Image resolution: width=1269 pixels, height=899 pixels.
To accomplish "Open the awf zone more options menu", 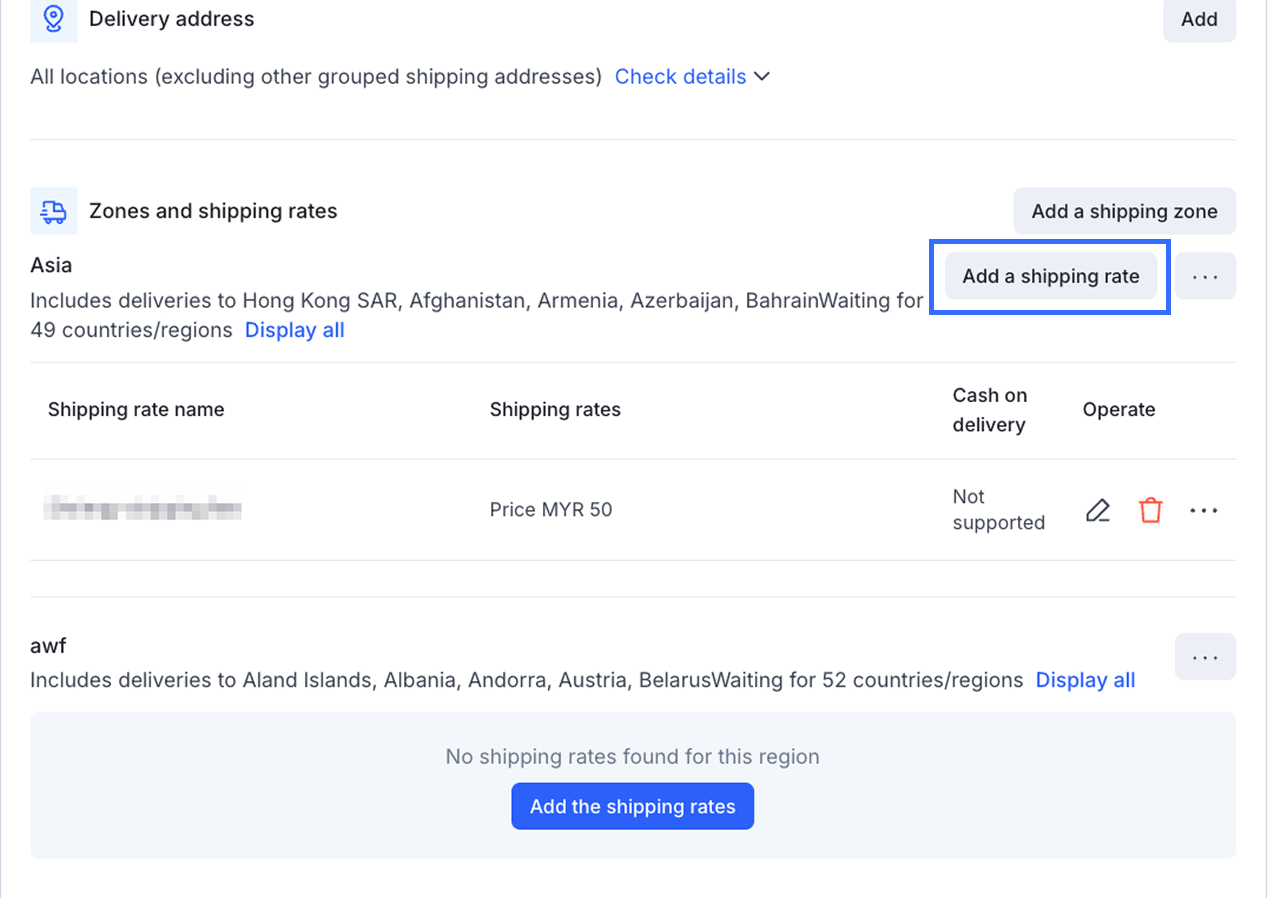I will pyautogui.click(x=1205, y=657).
